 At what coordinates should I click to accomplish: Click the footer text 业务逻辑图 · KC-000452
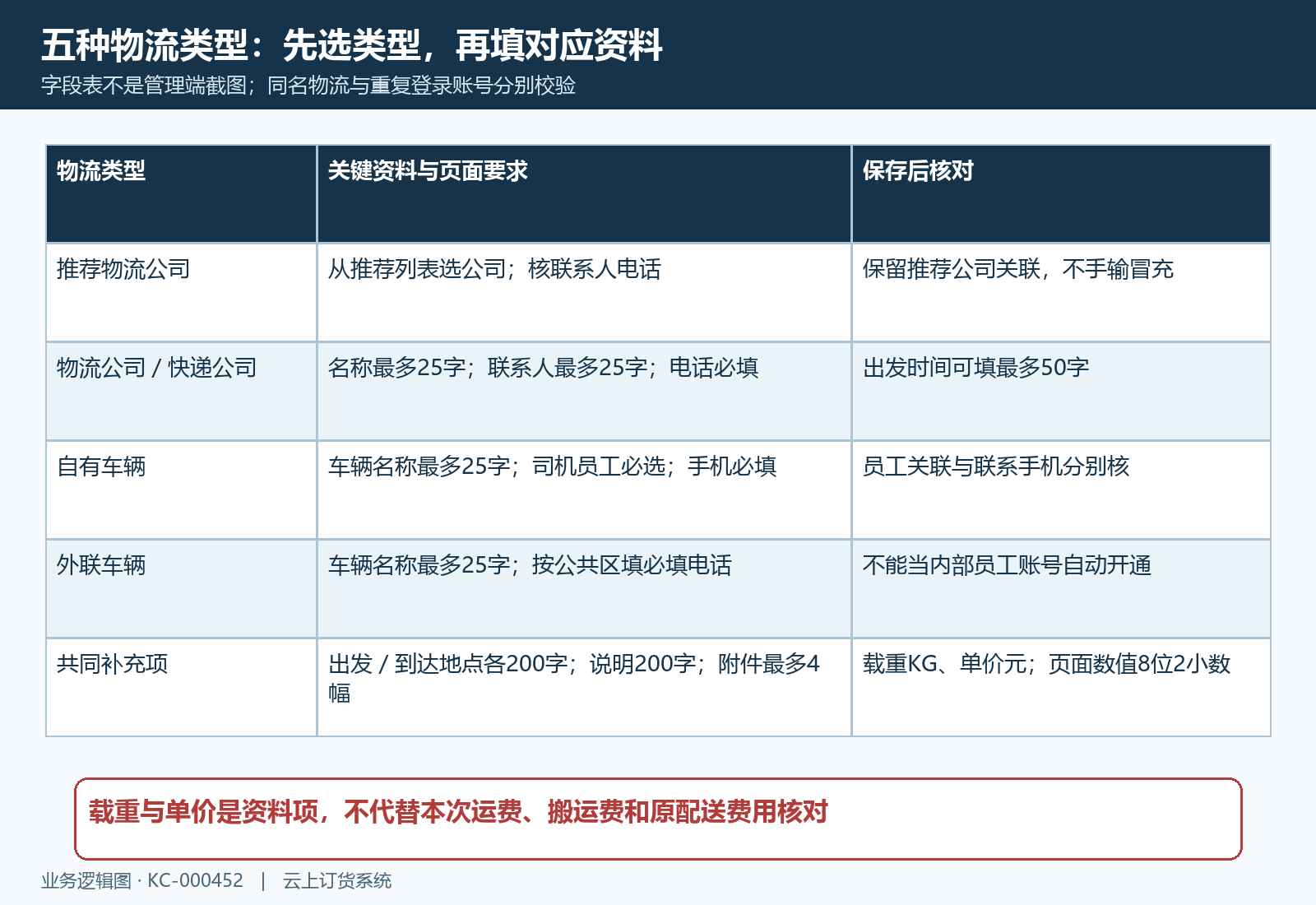(x=142, y=881)
